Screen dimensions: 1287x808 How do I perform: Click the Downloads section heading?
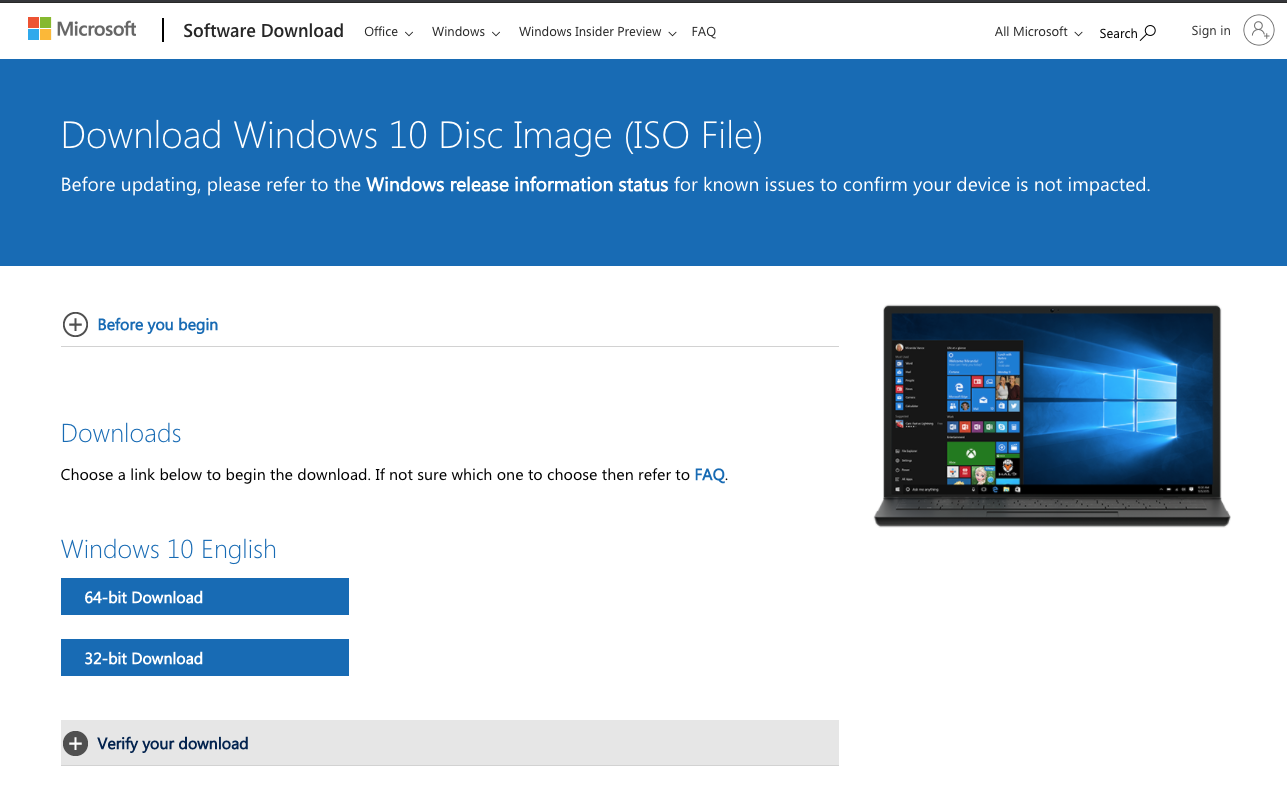point(121,433)
